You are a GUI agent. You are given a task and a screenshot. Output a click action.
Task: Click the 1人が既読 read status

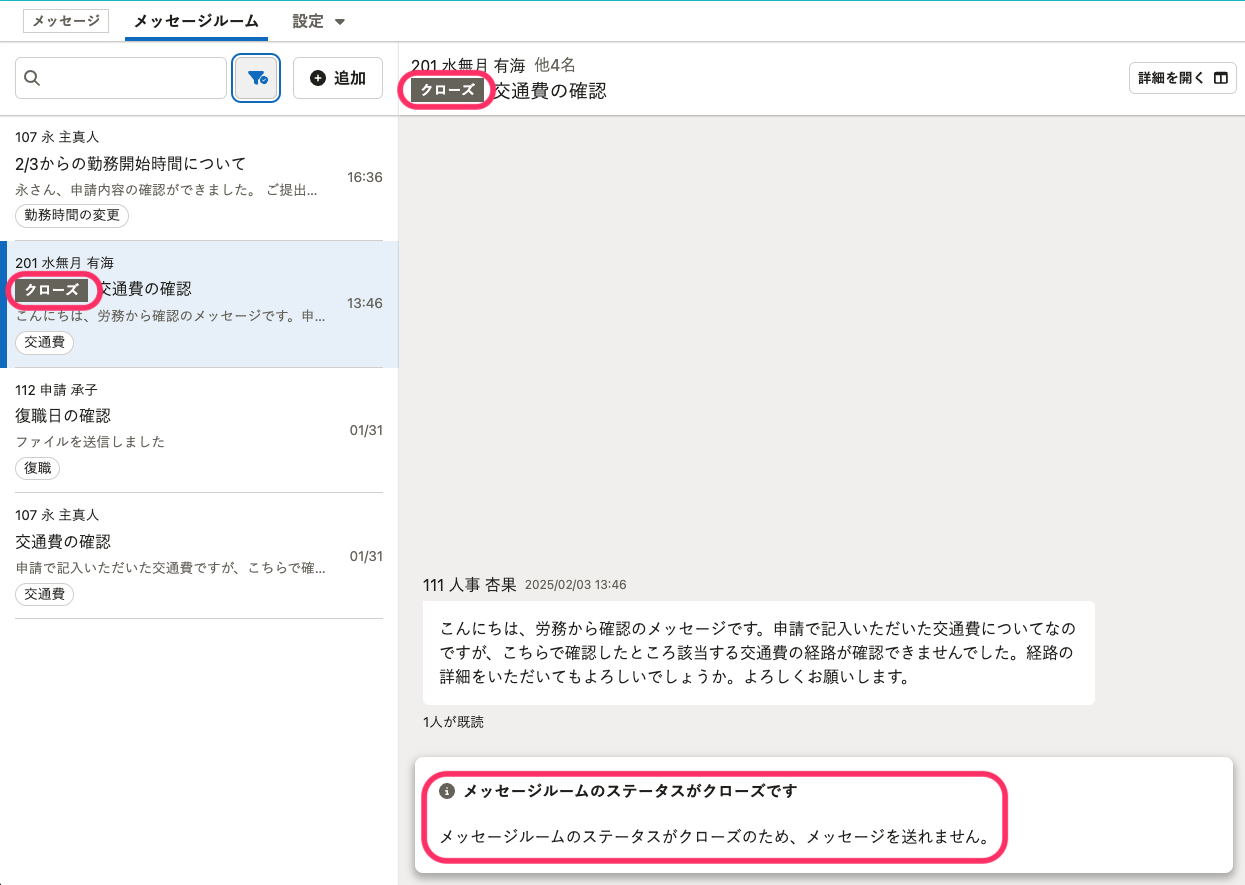[x=453, y=722]
